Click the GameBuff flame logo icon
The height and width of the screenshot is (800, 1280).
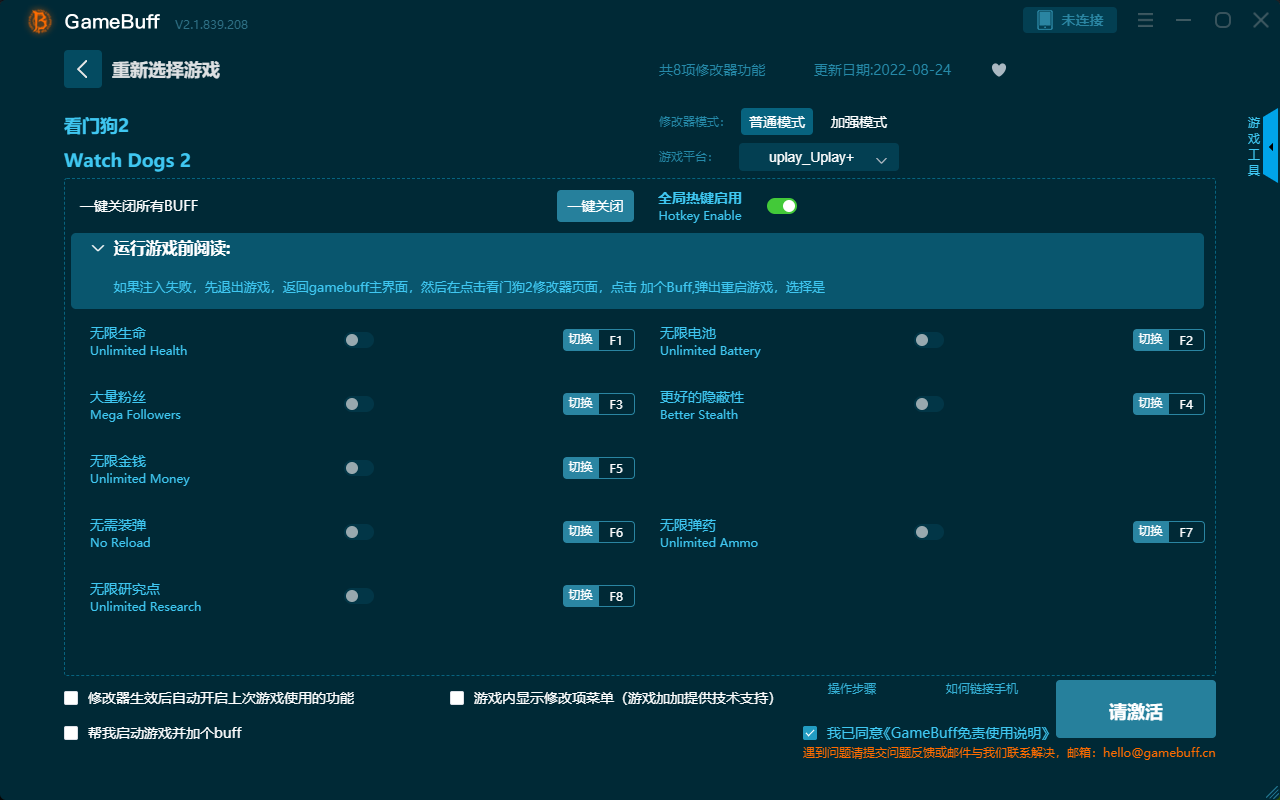(38, 20)
